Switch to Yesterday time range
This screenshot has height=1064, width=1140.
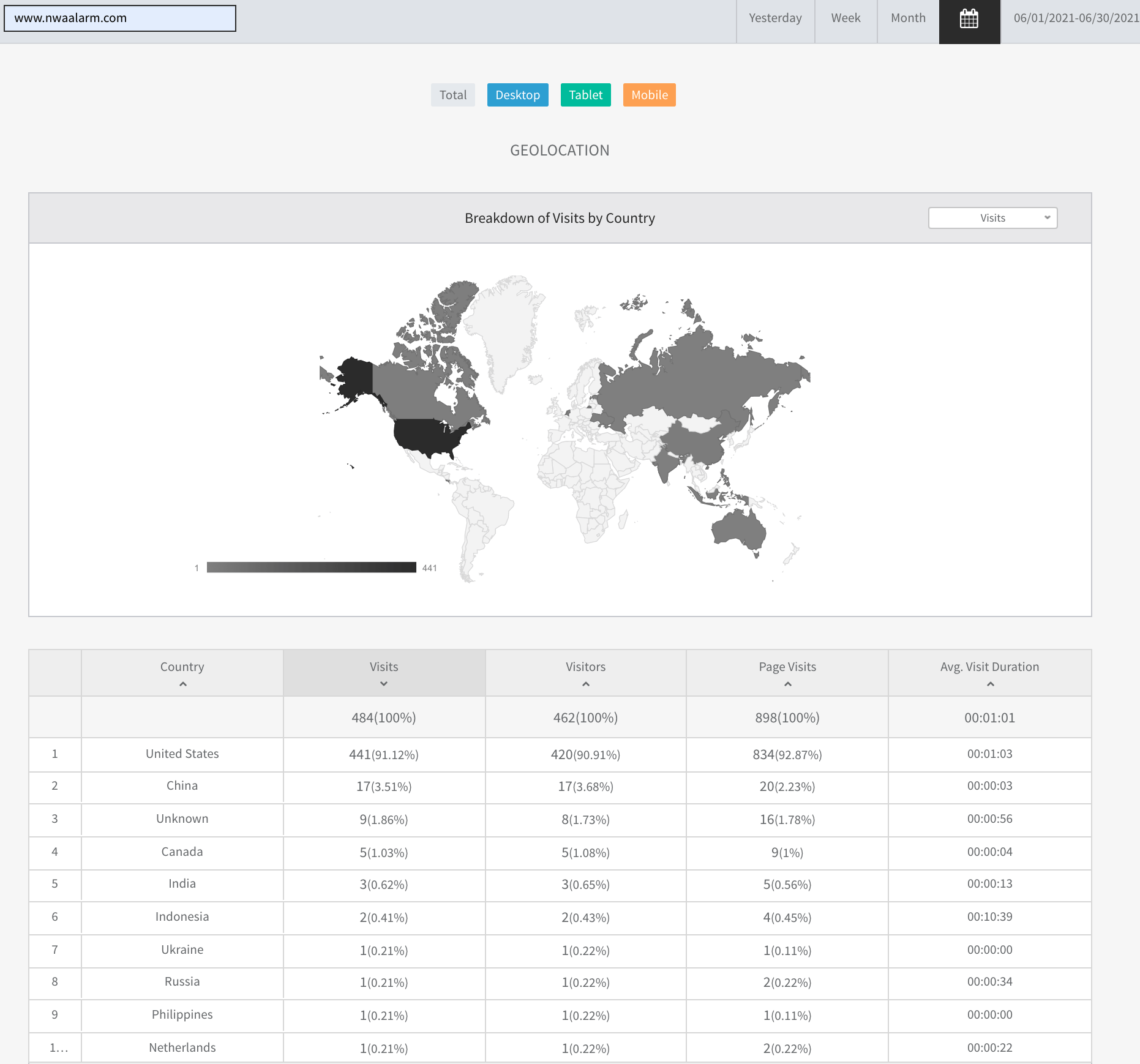(775, 18)
